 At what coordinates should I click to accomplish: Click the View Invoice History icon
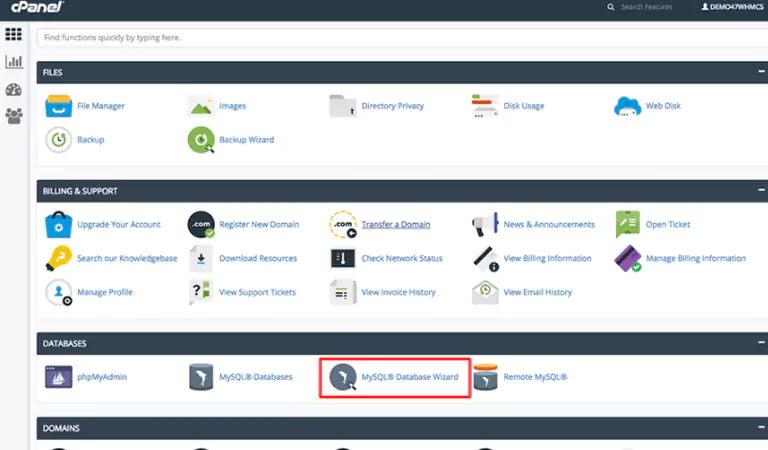pyautogui.click(x=343, y=292)
